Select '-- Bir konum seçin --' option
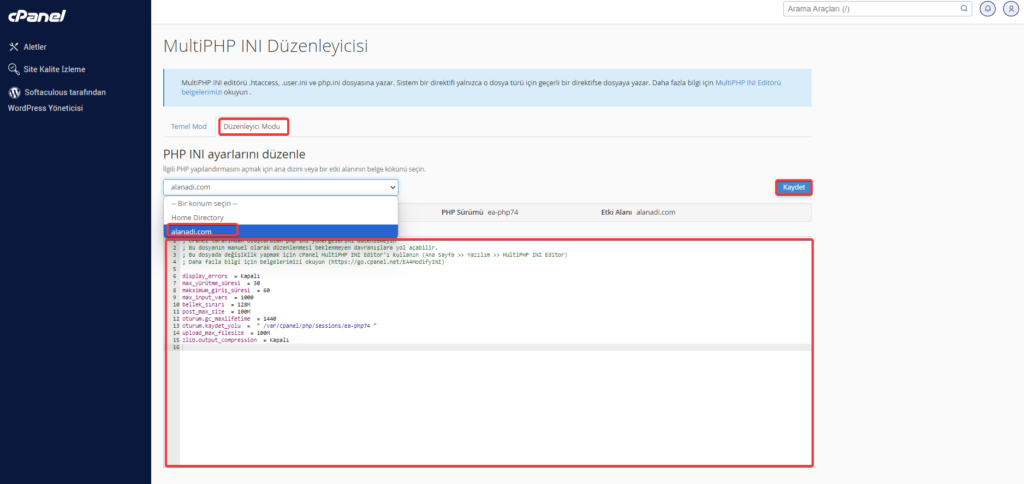Screen dimensions: 1024x484 204,203
